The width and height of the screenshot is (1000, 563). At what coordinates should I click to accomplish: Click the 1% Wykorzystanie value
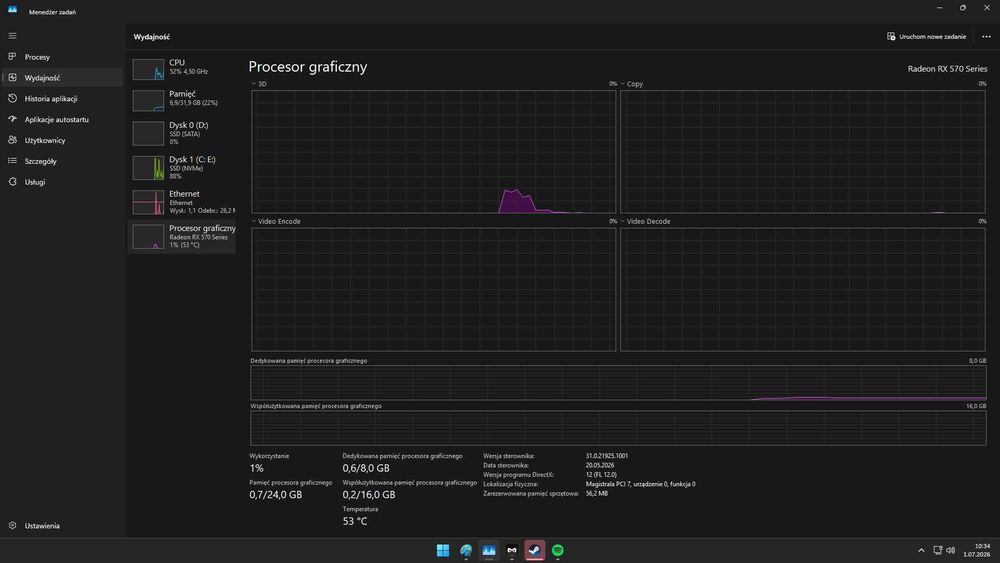pos(256,468)
